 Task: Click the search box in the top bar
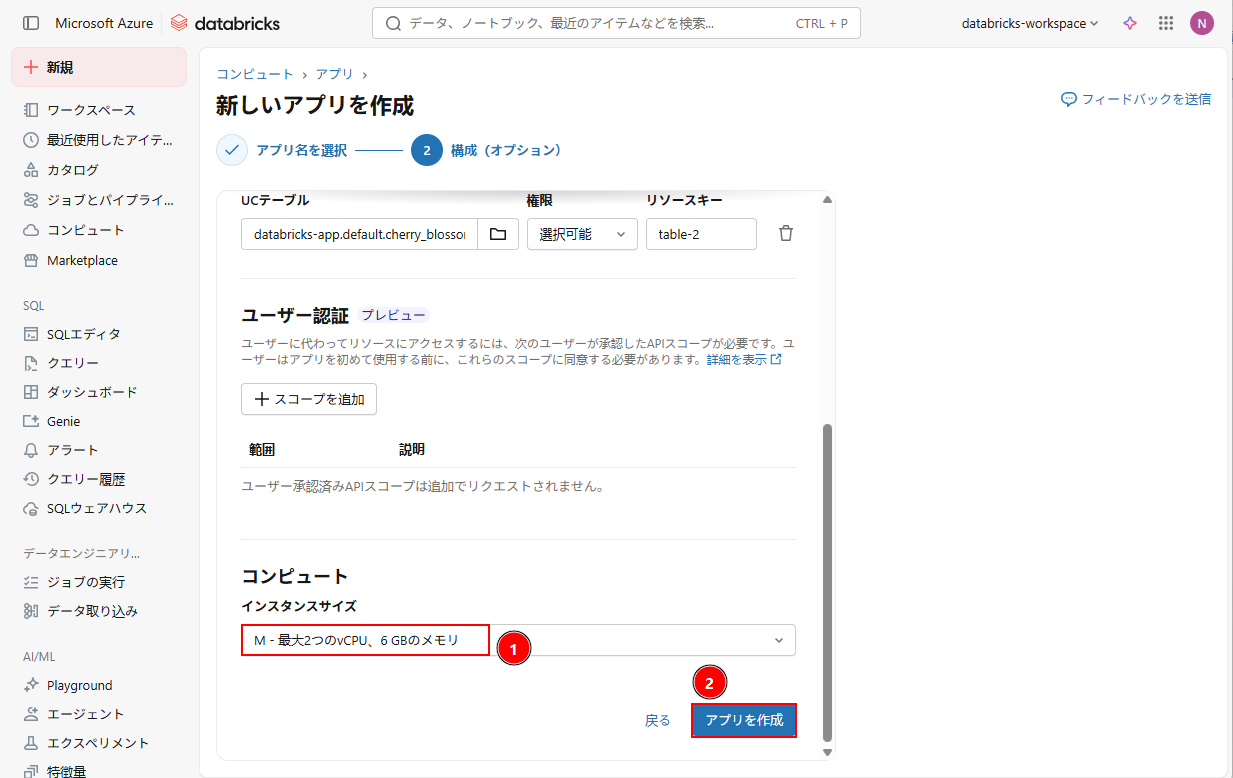coord(615,23)
